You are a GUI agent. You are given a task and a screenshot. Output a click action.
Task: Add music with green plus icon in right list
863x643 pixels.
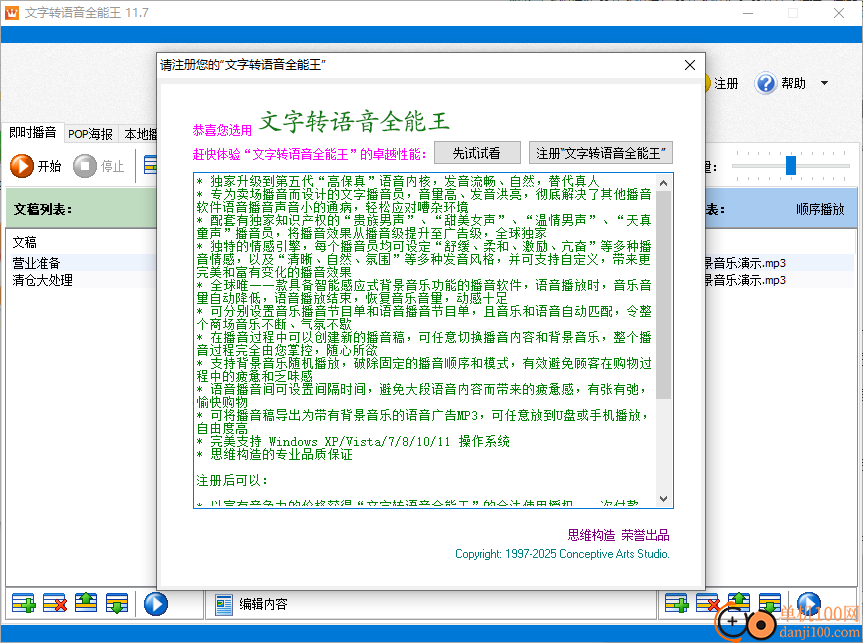pos(676,603)
